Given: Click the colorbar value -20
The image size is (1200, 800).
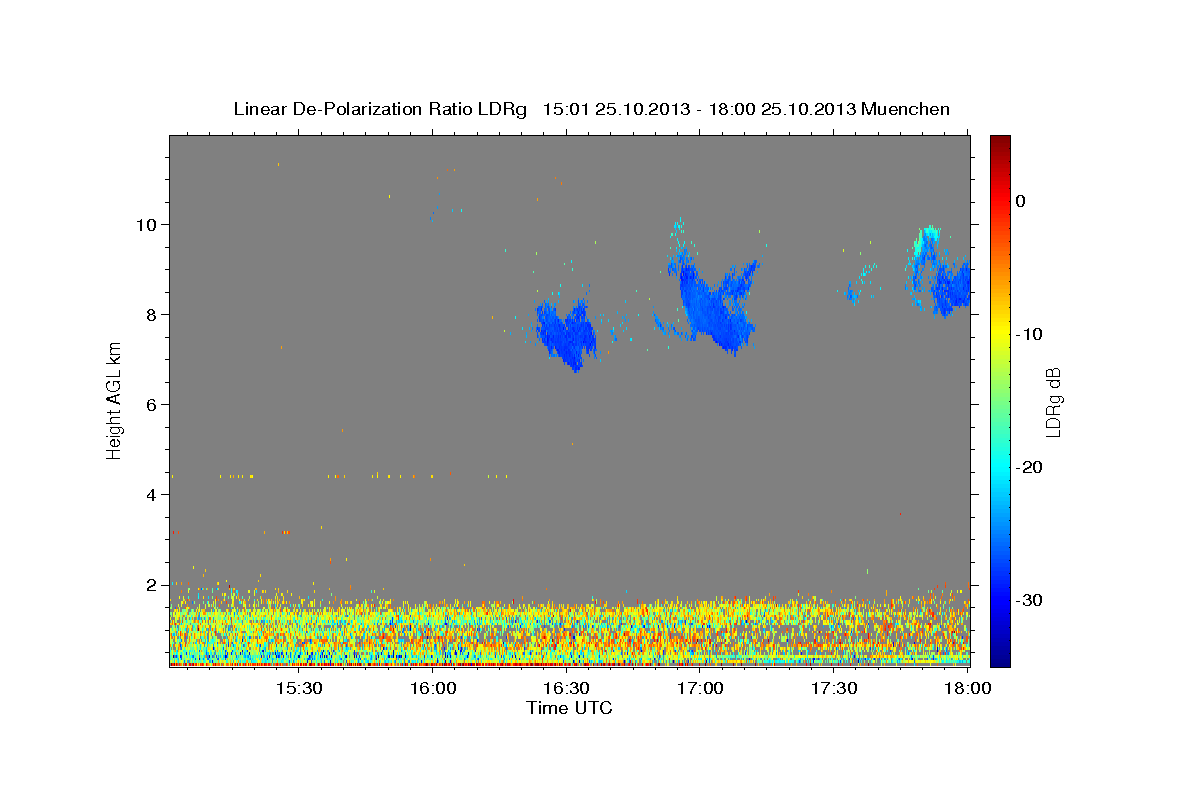Looking at the screenshot, I should [1029, 467].
